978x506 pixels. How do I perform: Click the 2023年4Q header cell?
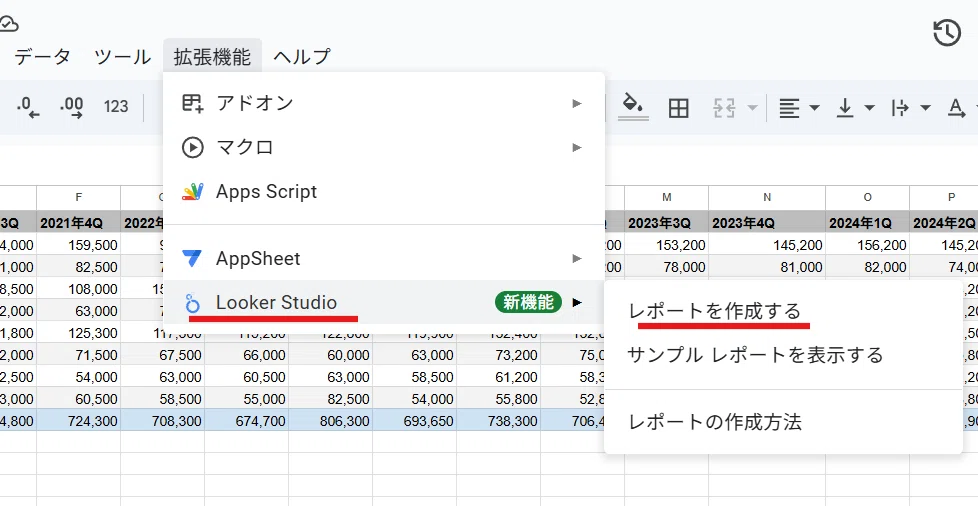pyautogui.click(x=767, y=223)
